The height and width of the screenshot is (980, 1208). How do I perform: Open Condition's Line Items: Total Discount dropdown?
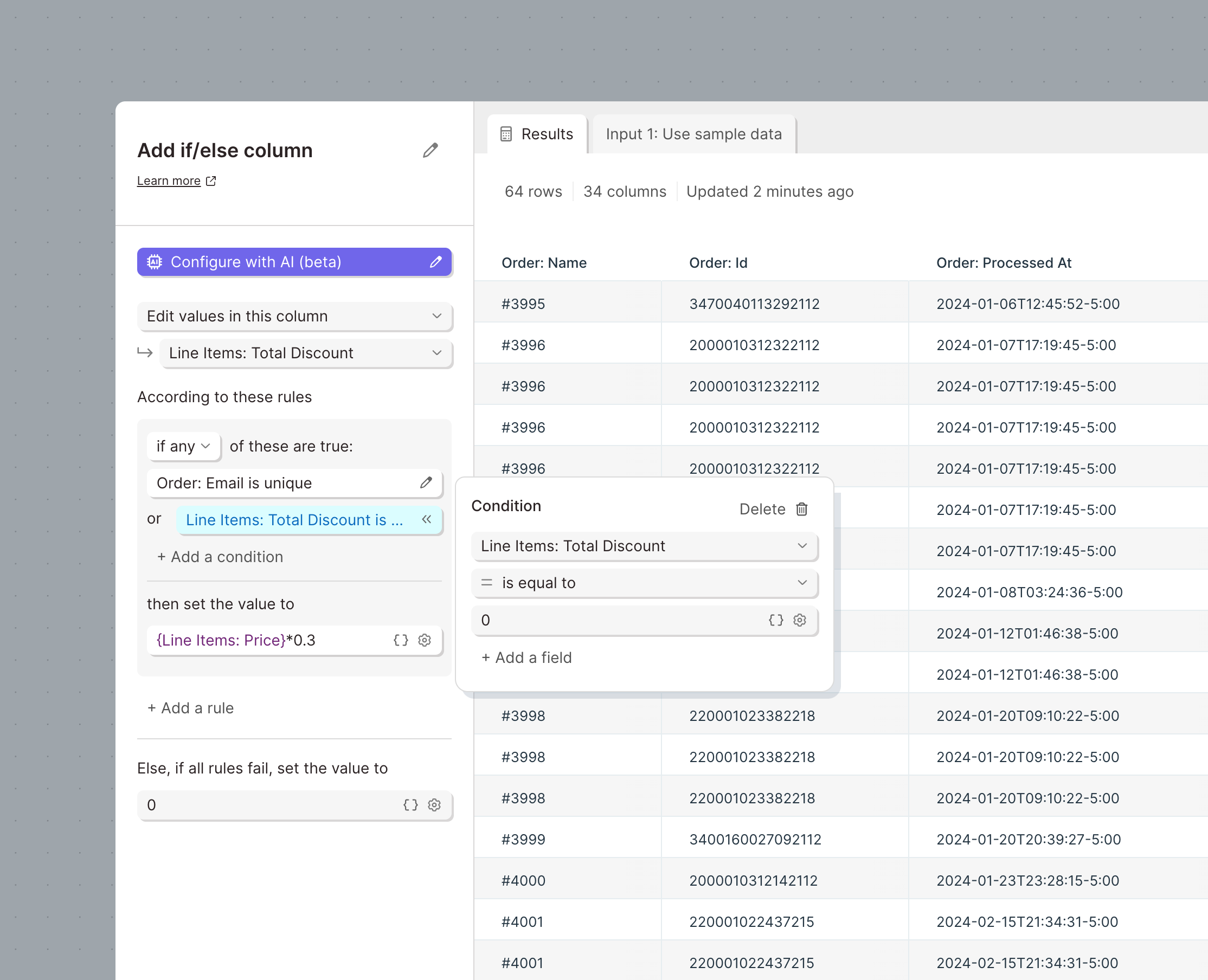pyautogui.click(x=644, y=546)
